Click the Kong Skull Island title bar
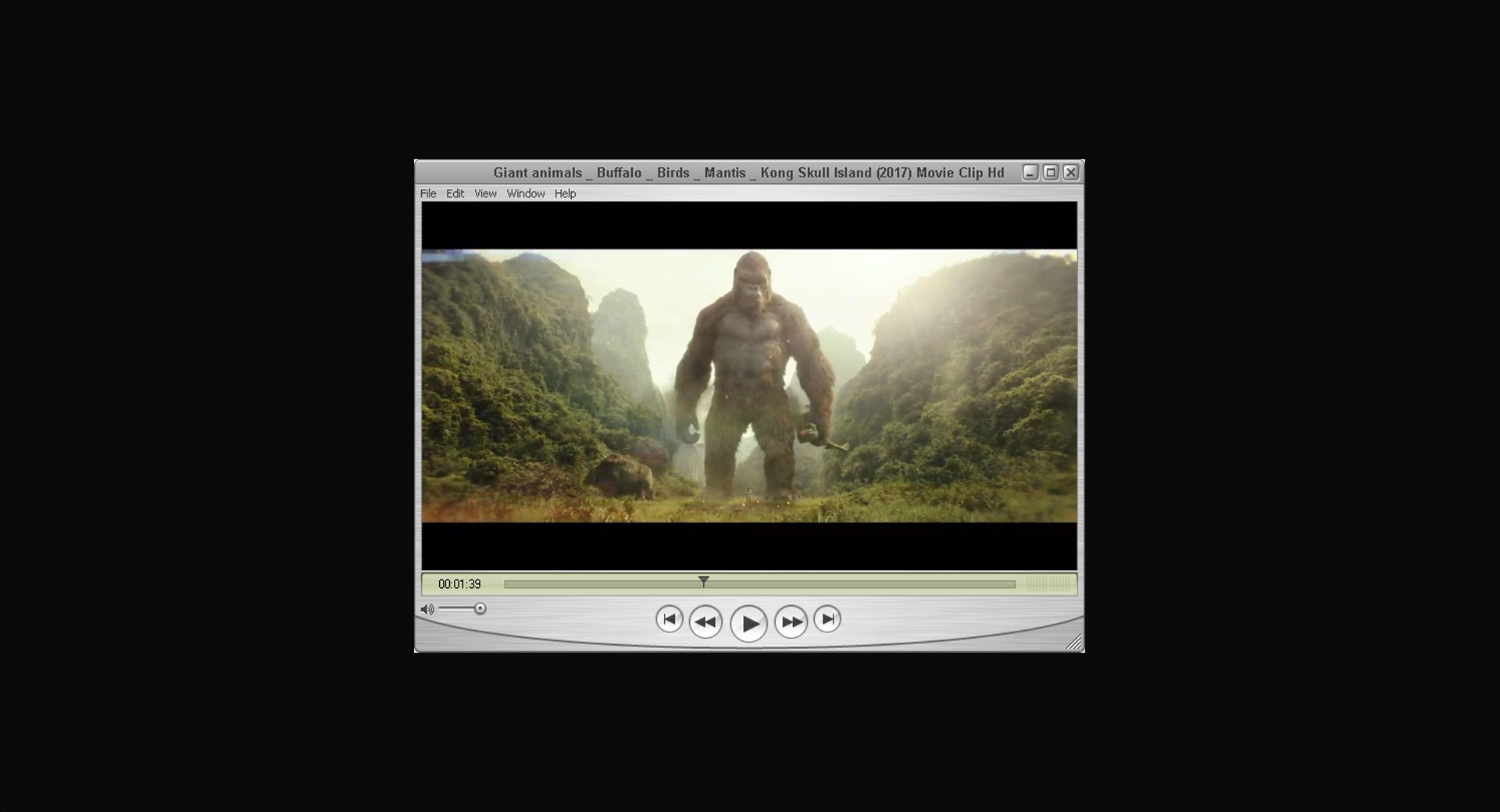Screen dimensions: 1500x812 (x=750, y=173)
